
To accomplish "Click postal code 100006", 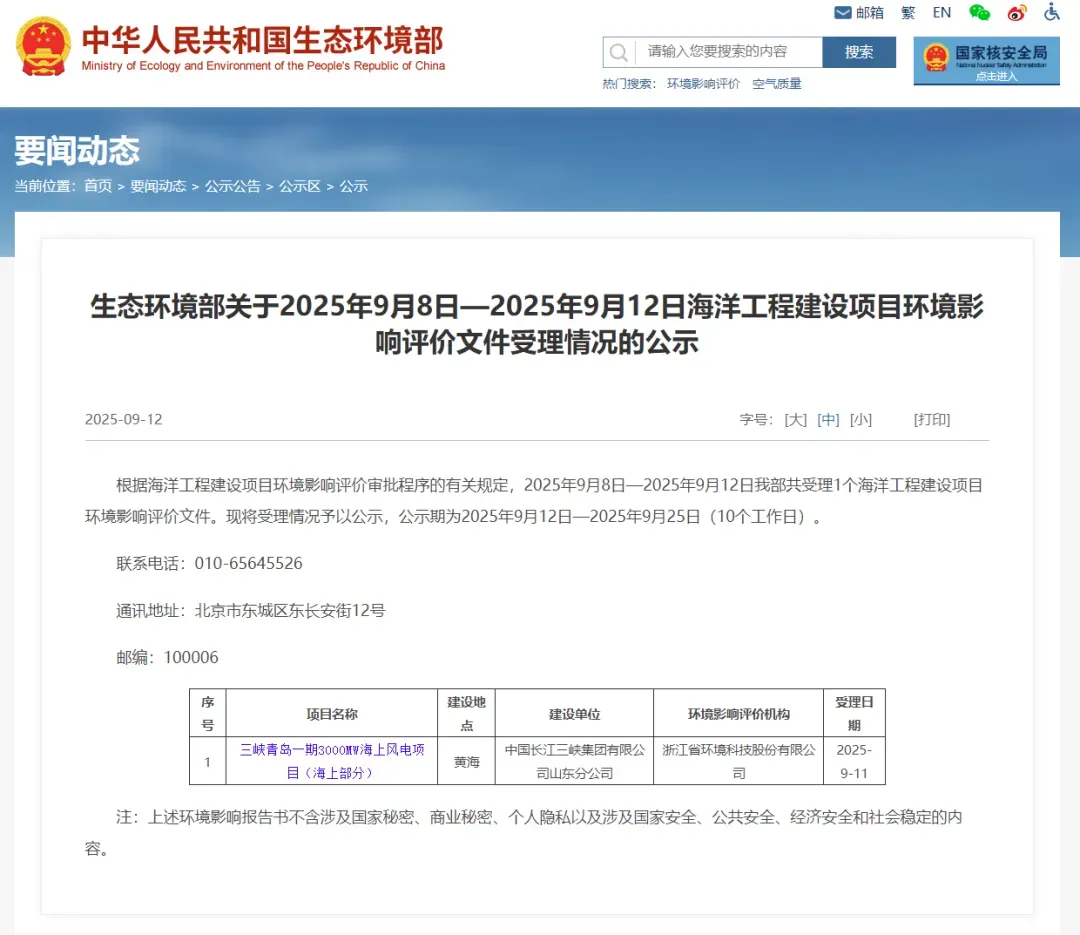I will [x=191, y=657].
